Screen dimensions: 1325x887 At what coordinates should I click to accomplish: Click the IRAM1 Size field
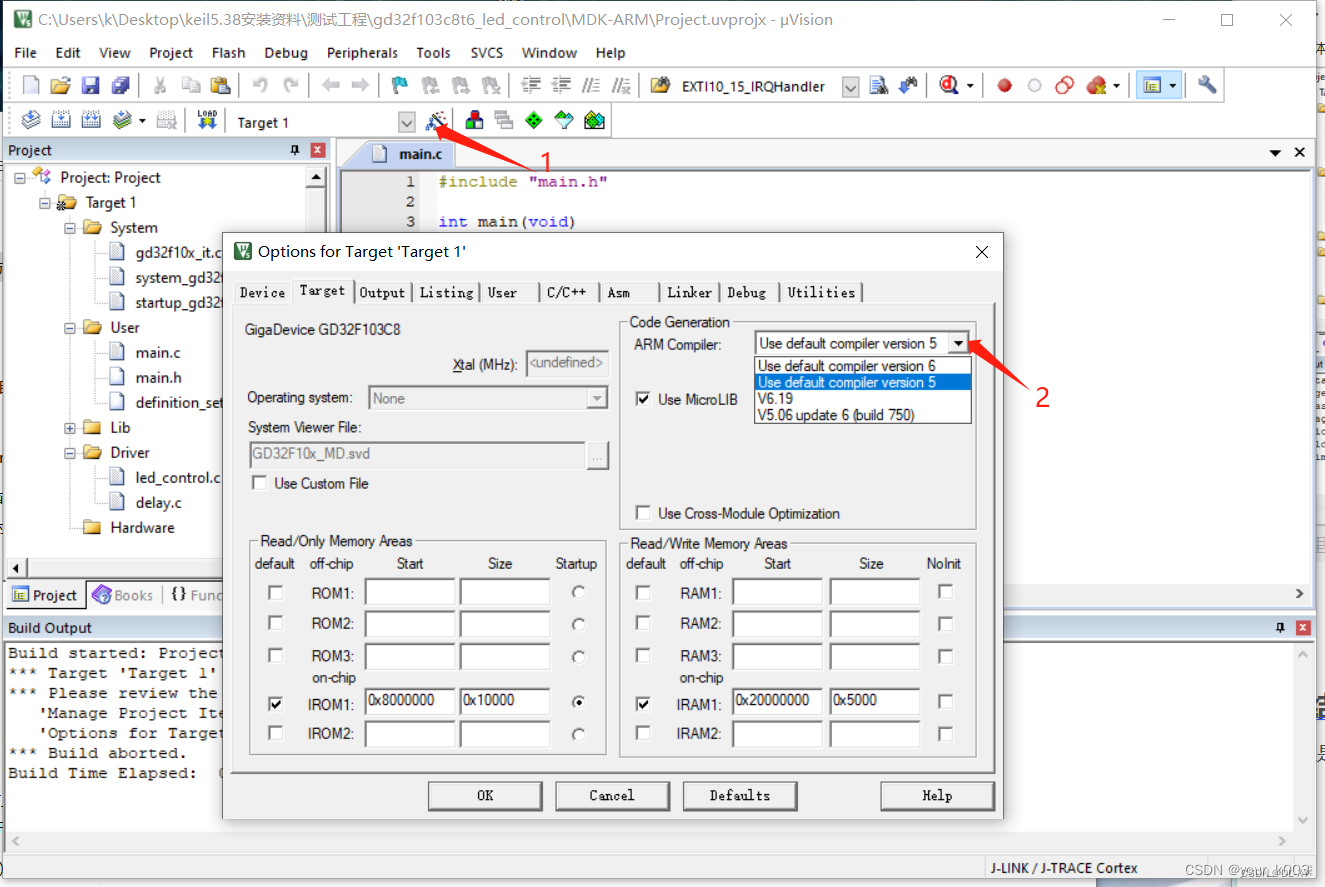click(875, 701)
